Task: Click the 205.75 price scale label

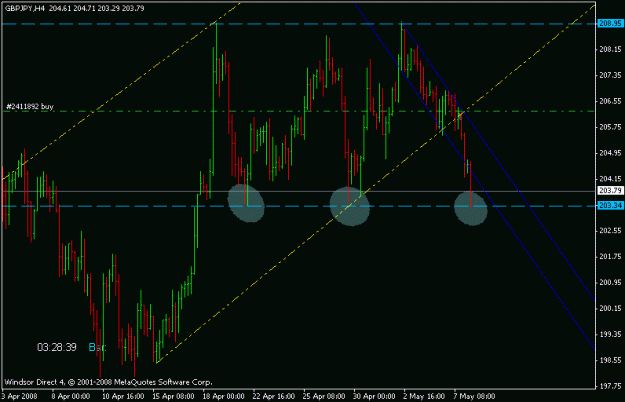Action: pos(610,127)
